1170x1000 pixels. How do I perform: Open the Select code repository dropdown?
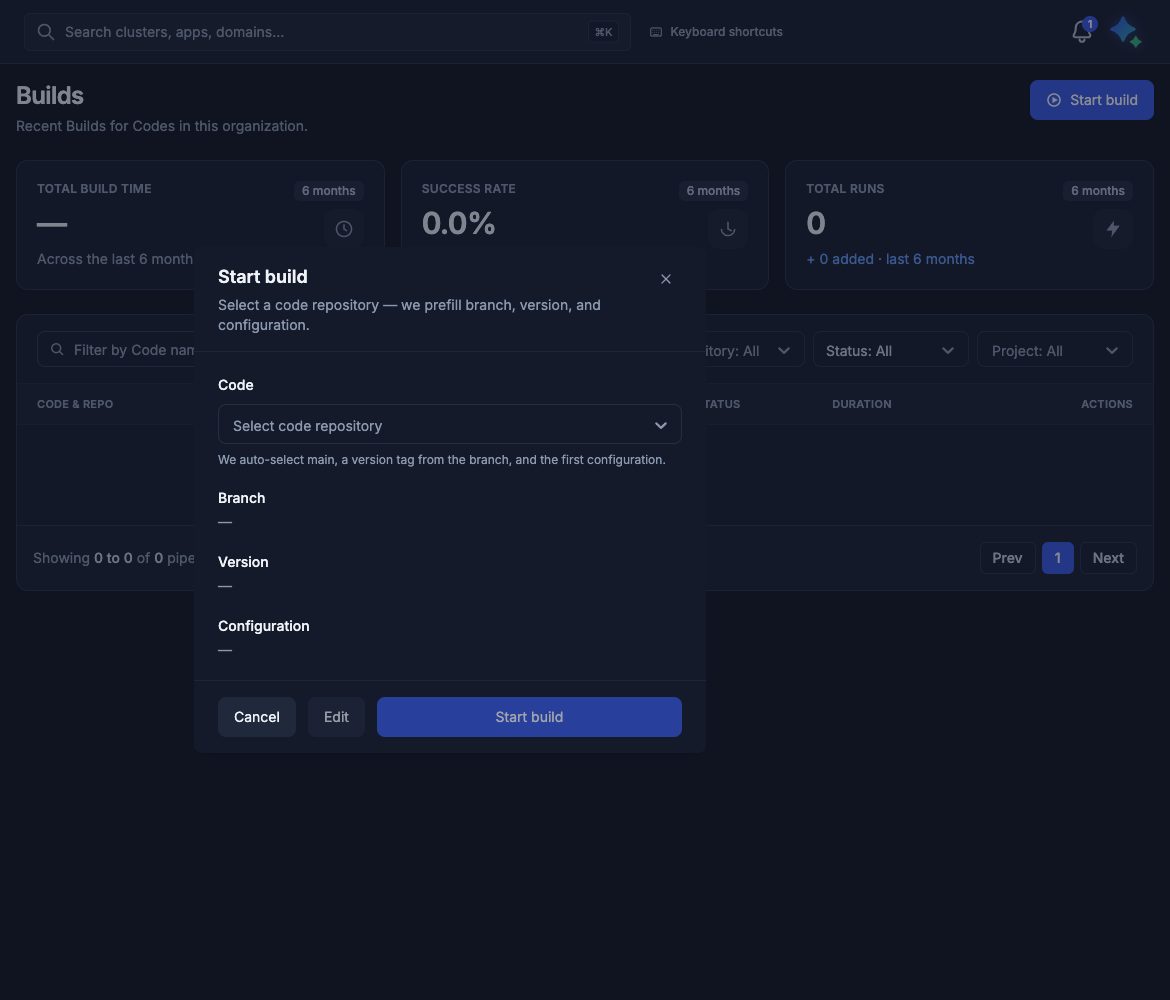449,425
